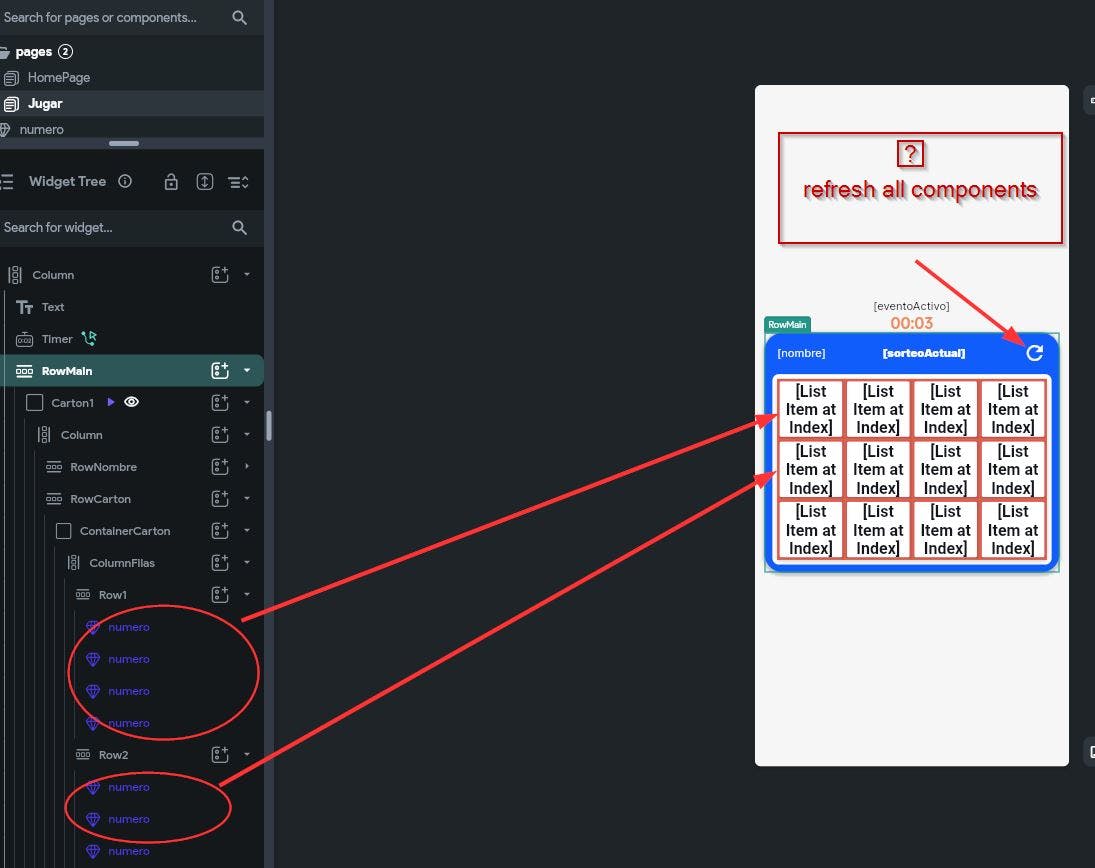1095x868 pixels.
Task: Collapse Carton1 tree arrow
Action: (247, 402)
